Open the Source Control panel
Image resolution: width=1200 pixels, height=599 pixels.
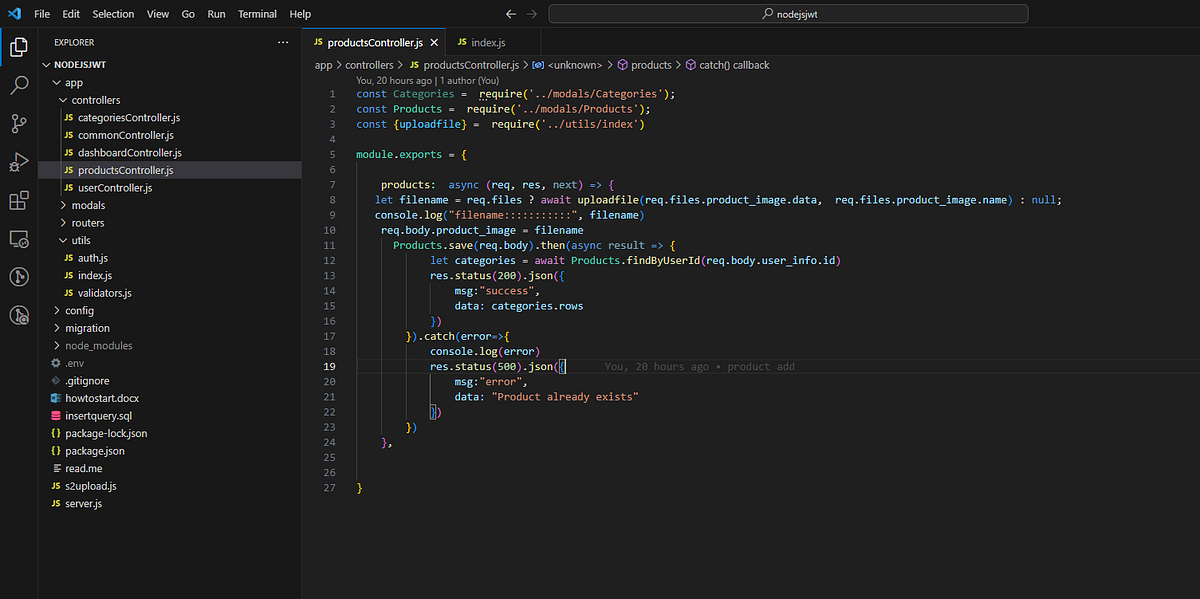pyautogui.click(x=20, y=122)
